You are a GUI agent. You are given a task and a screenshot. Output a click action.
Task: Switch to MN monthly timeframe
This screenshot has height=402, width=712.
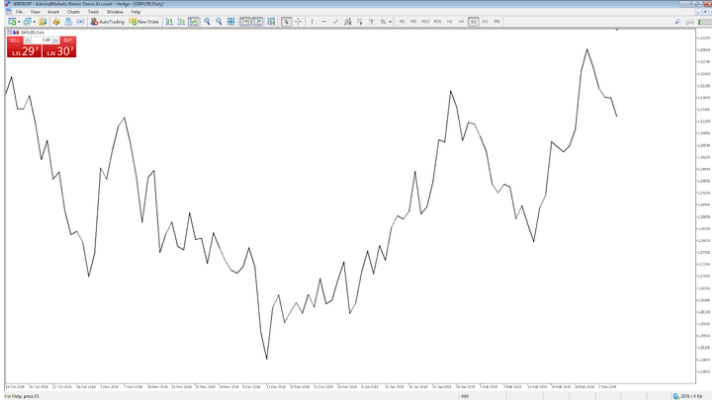pos(497,22)
